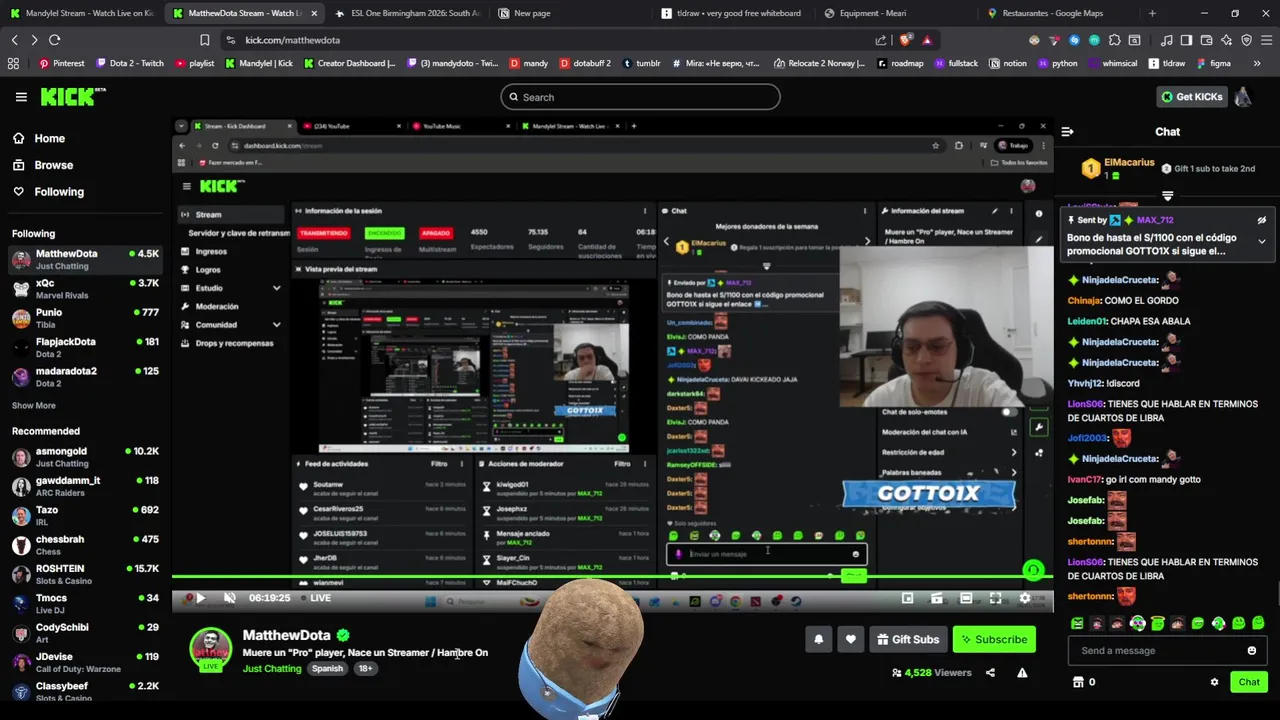Open the Kick hamburger sidebar menu

coord(21,97)
